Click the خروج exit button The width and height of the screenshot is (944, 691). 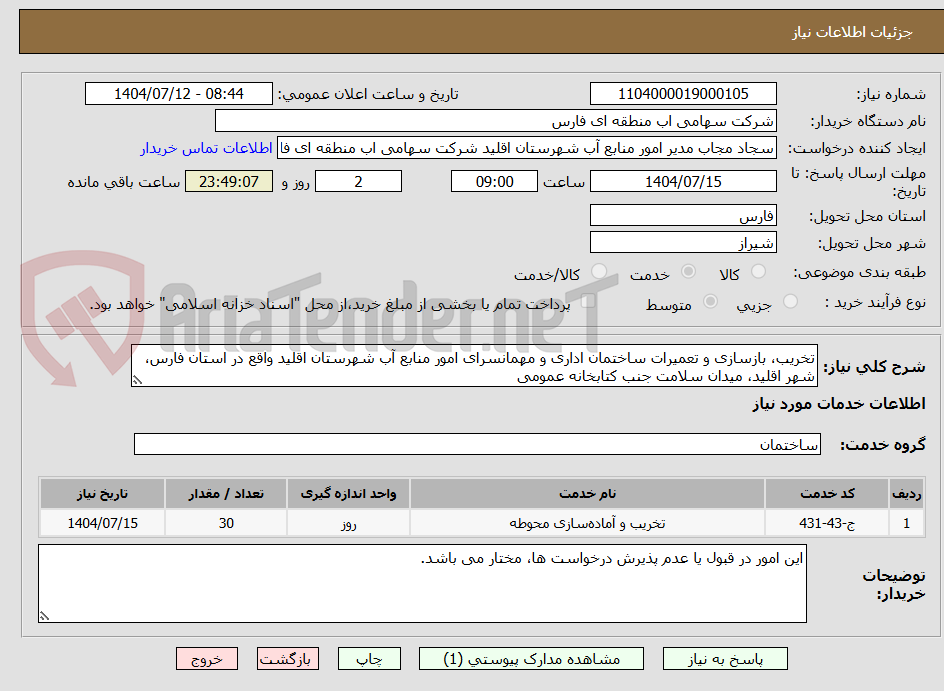coord(206,658)
